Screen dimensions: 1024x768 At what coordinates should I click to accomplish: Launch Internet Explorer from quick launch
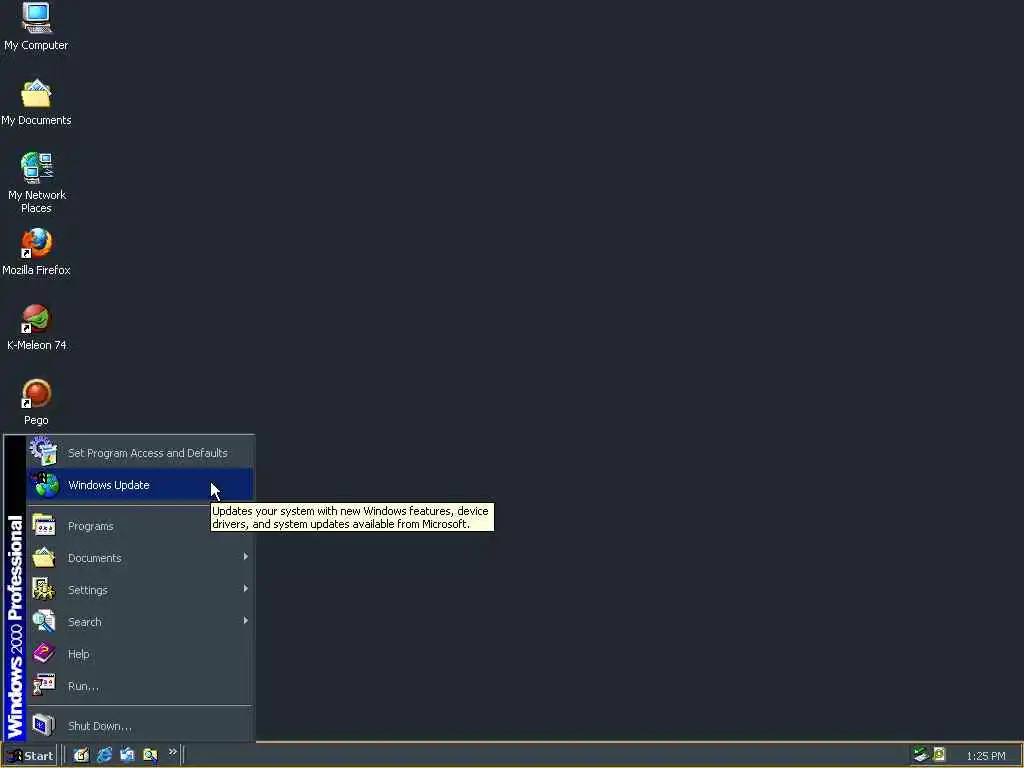[x=104, y=755]
